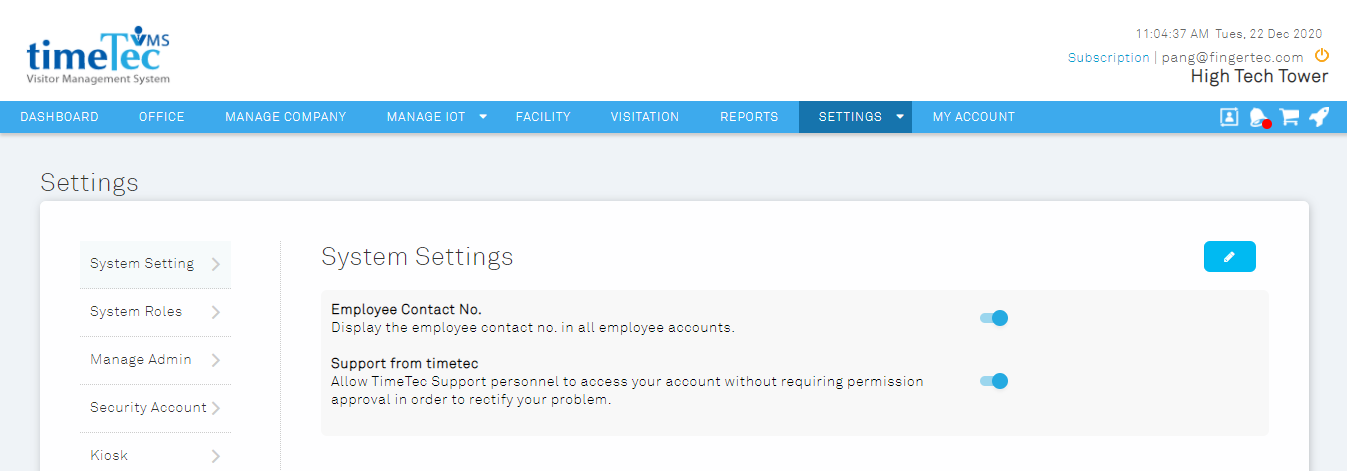1347x471 pixels.
Task: Click the TimeTec VMS logo
Action: (98, 55)
